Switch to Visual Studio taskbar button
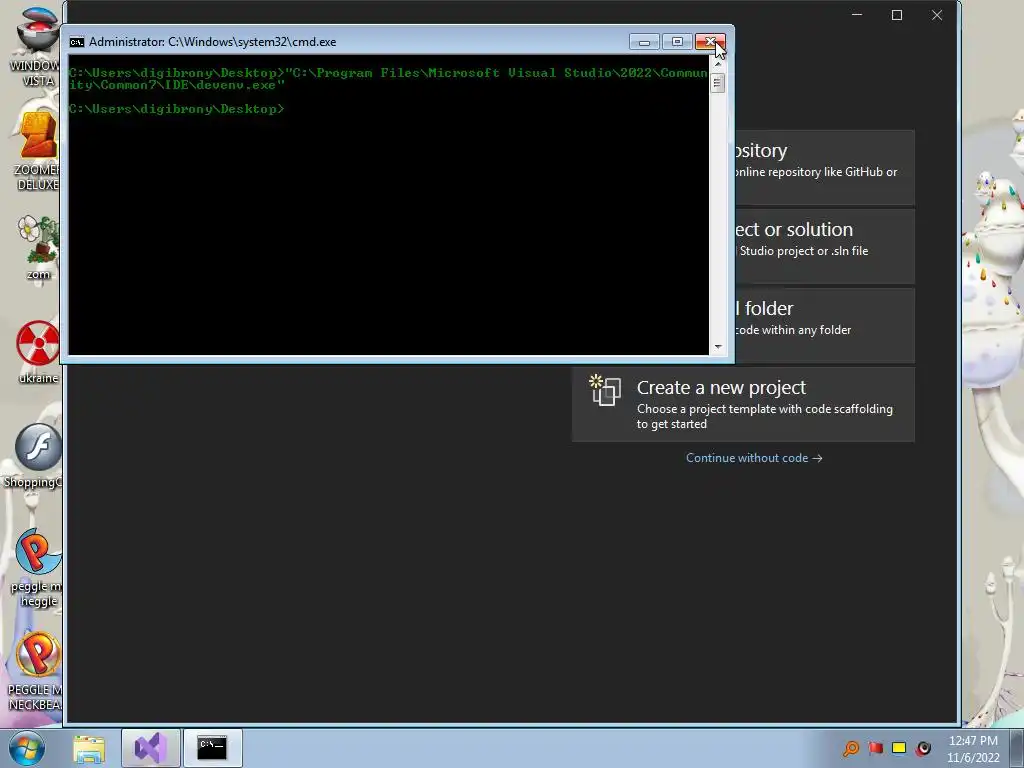Screen dimensions: 1024x768 150,748
